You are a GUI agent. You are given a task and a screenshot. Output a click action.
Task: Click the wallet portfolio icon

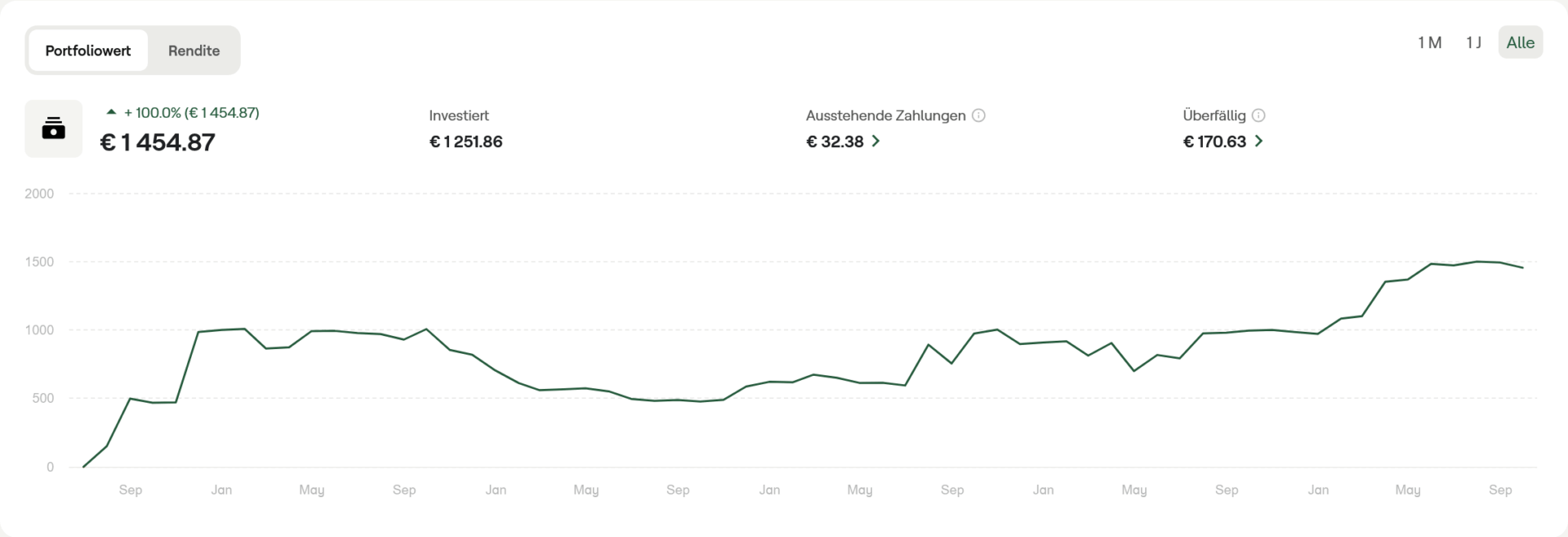[53, 128]
